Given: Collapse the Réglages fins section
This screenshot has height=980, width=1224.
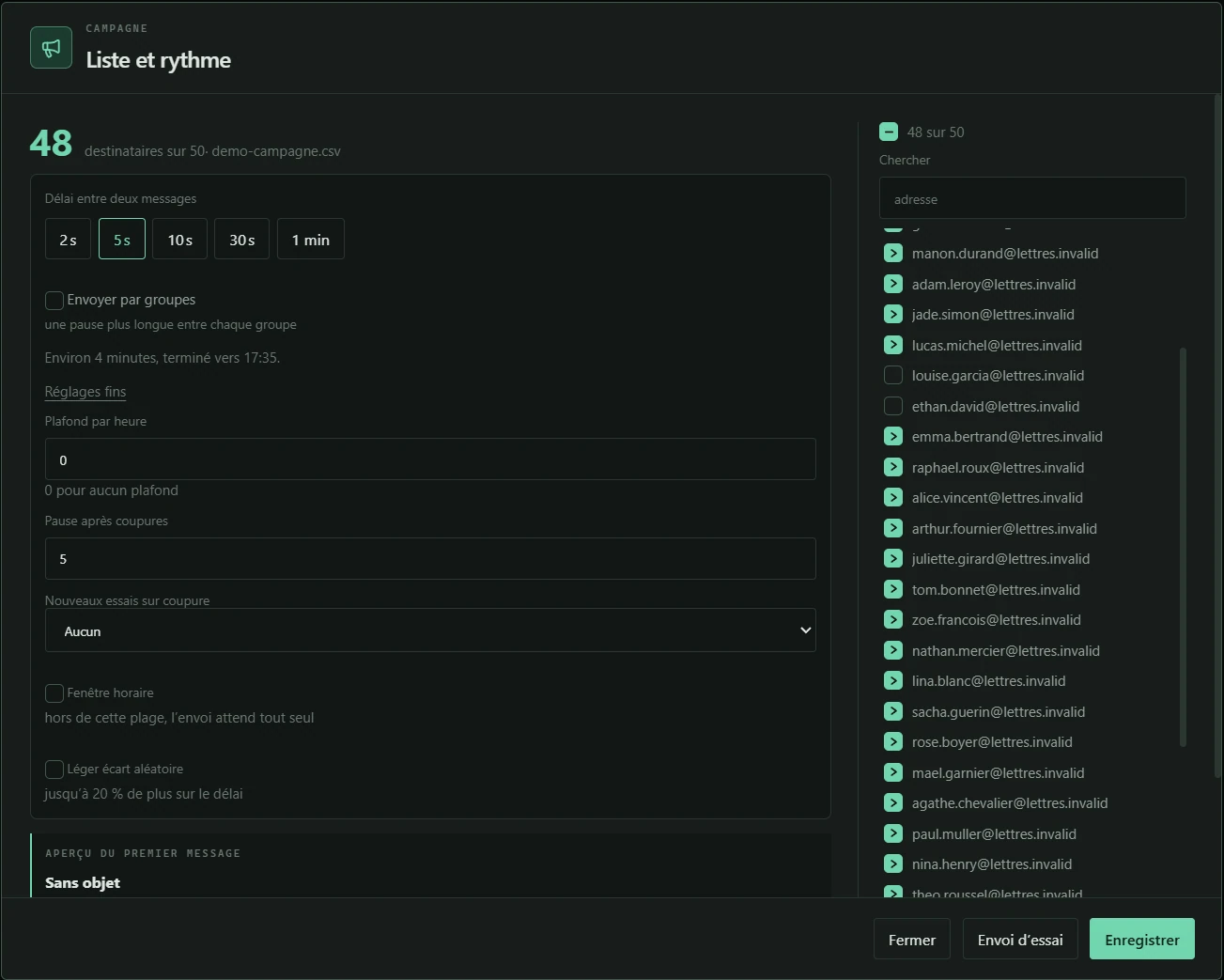Looking at the screenshot, I should [85, 392].
